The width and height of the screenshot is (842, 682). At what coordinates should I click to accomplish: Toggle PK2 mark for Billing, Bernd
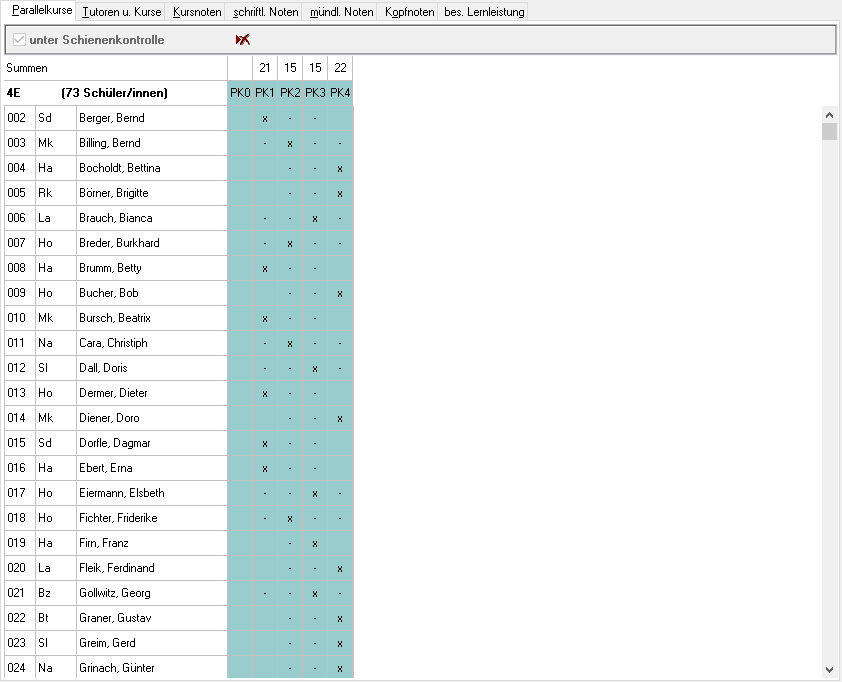point(290,143)
